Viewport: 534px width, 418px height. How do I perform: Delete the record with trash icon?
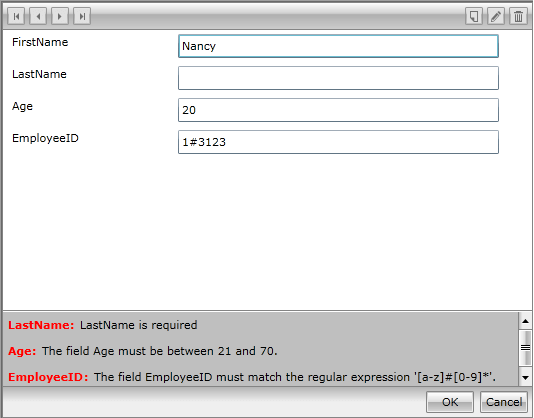tap(518, 16)
